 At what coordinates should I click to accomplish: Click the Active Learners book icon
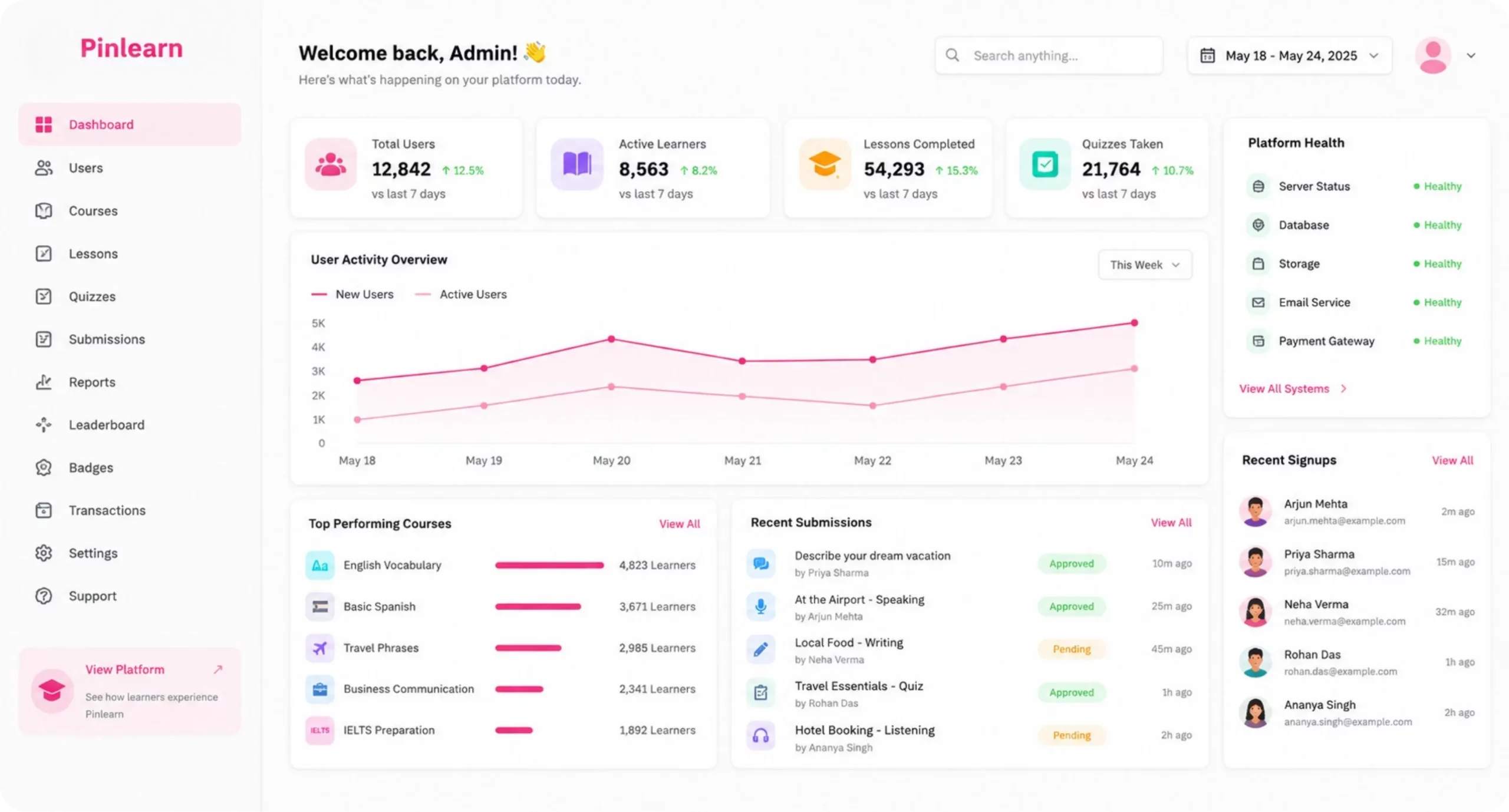[576, 164]
